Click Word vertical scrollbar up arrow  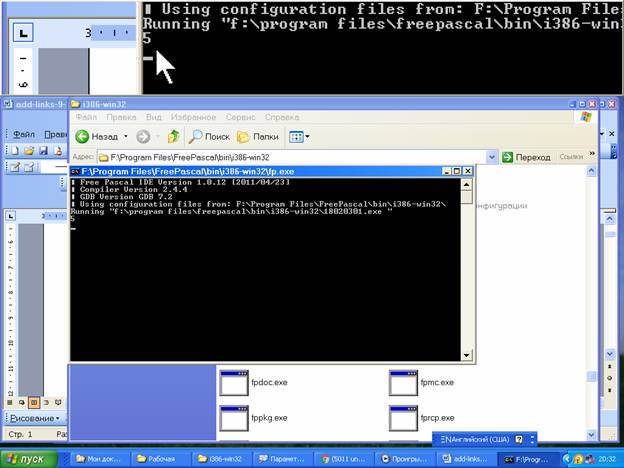610,219
